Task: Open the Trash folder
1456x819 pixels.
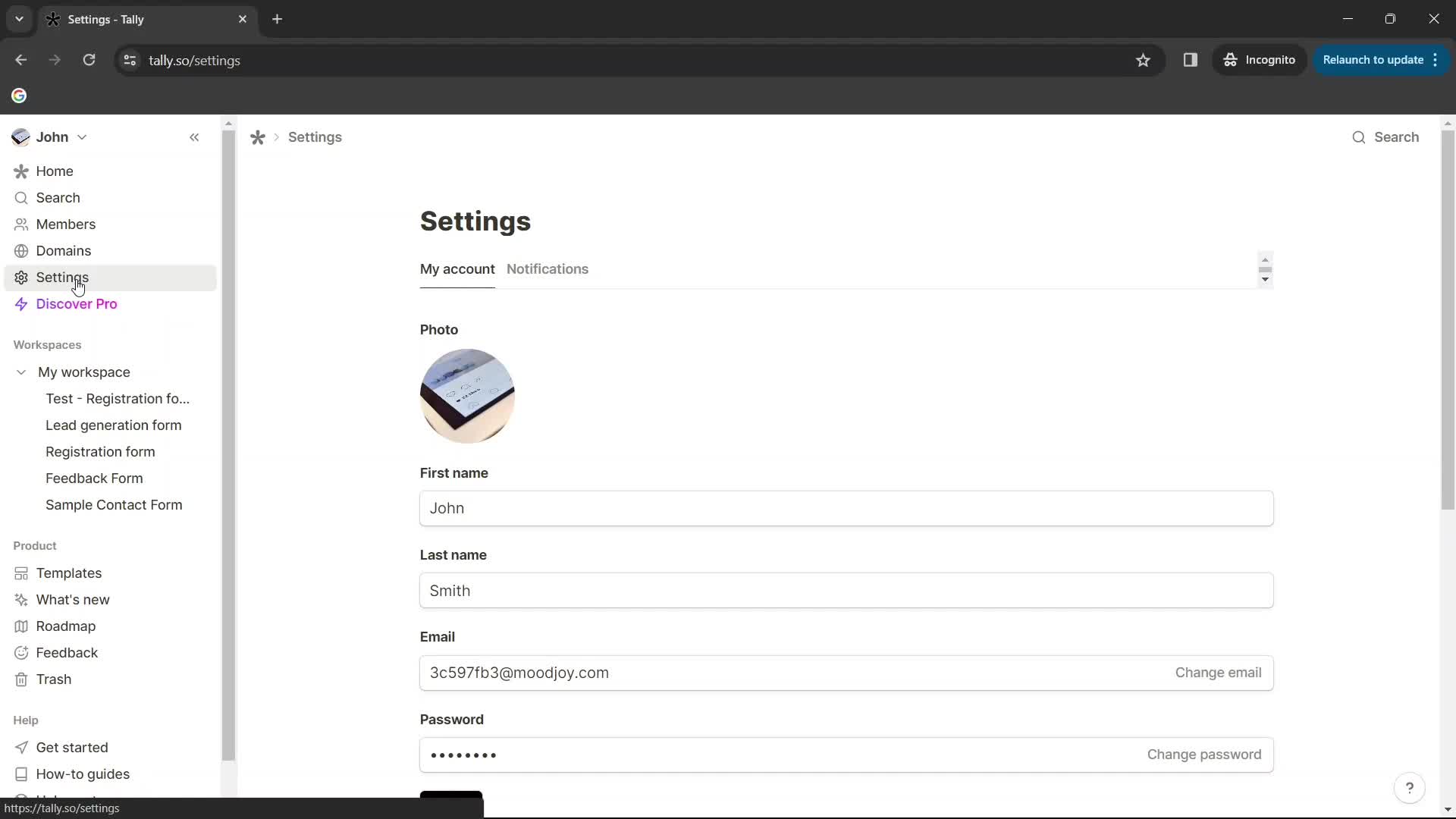Action: point(53,679)
